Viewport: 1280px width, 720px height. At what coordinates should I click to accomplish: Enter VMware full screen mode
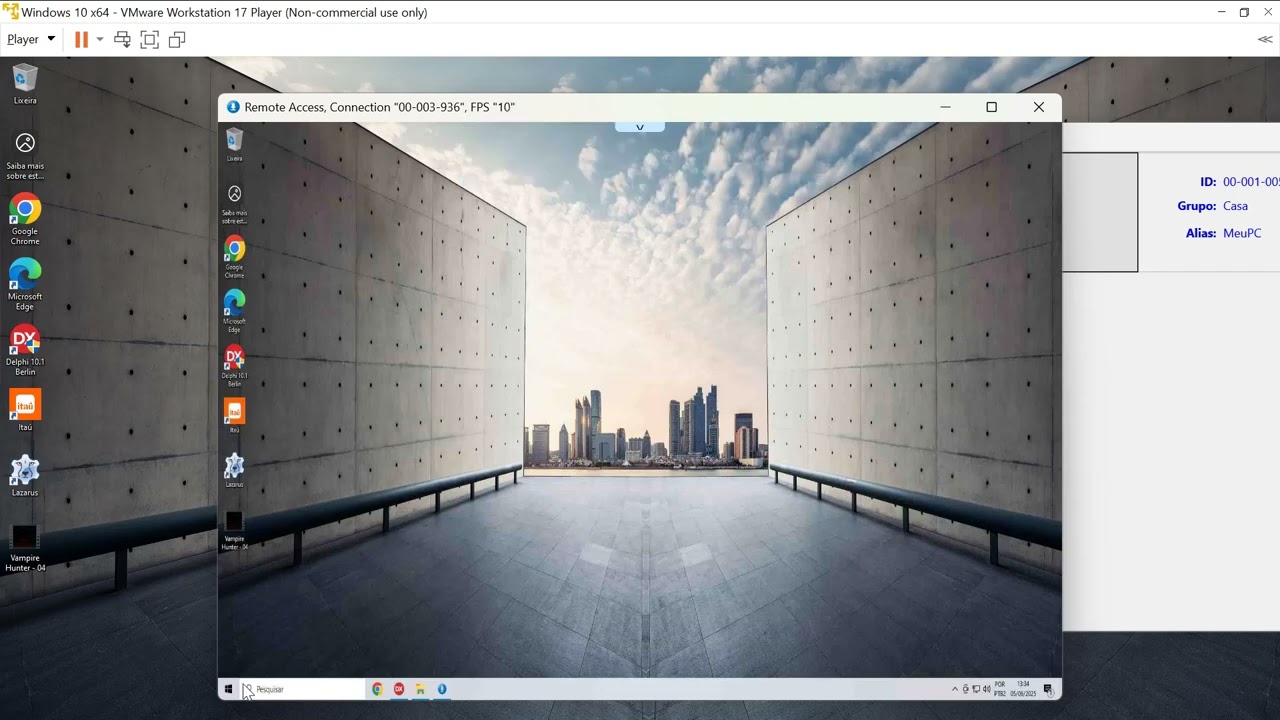(149, 39)
